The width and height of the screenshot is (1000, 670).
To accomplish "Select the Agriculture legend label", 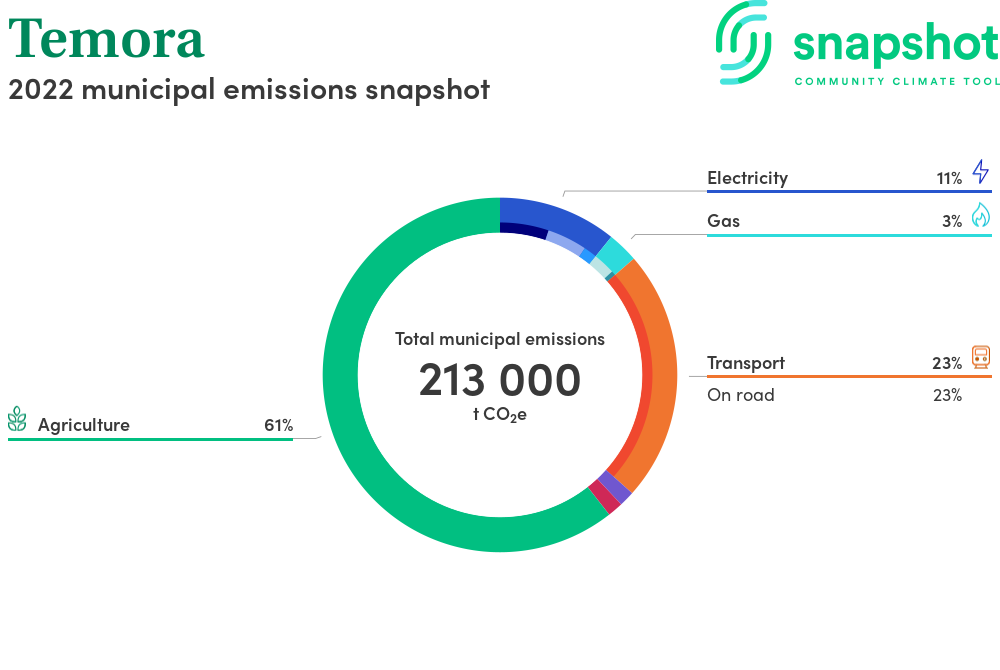I will [84, 425].
